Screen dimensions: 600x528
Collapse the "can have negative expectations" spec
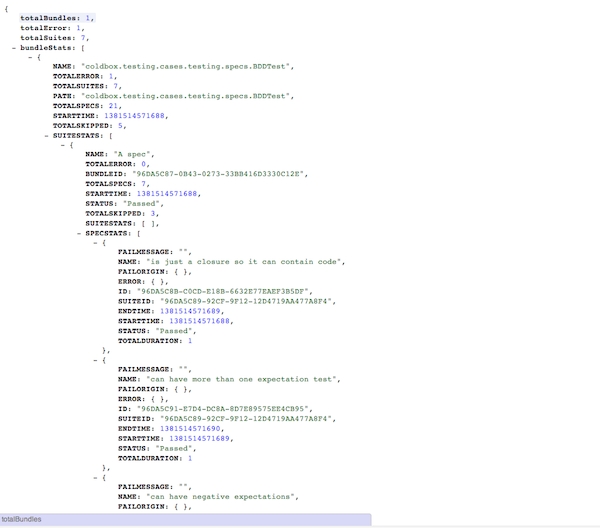pos(95,477)
